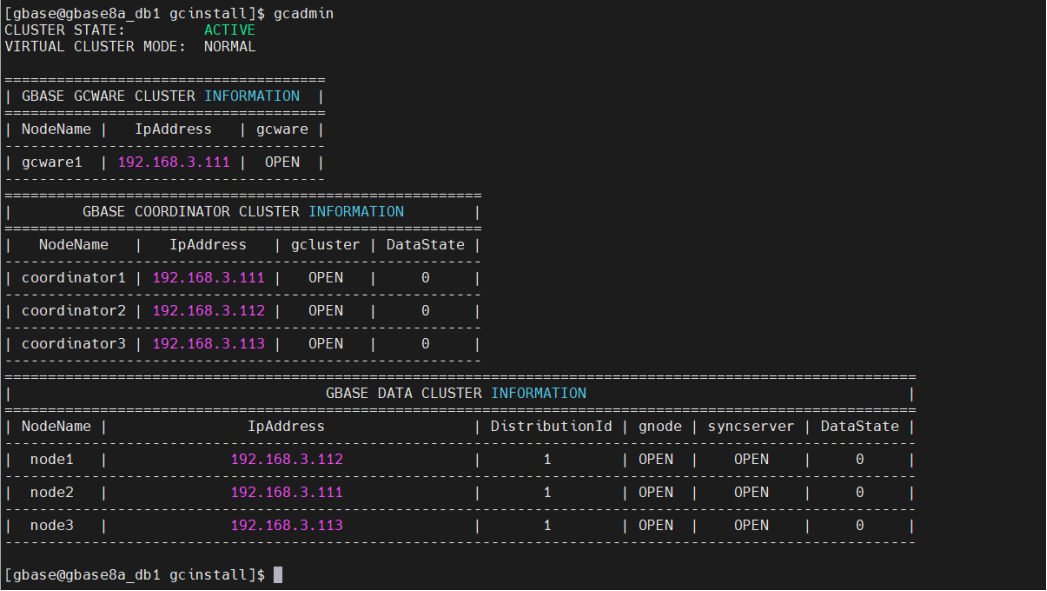
Task: Select the IP address in the node2 row
Action: pyautogui.click(x=286, y=492)
